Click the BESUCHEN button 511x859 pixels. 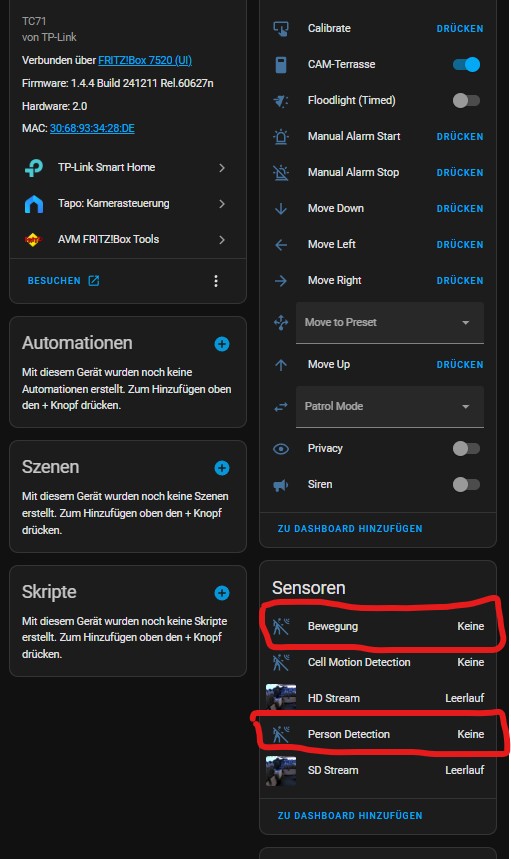64,281
